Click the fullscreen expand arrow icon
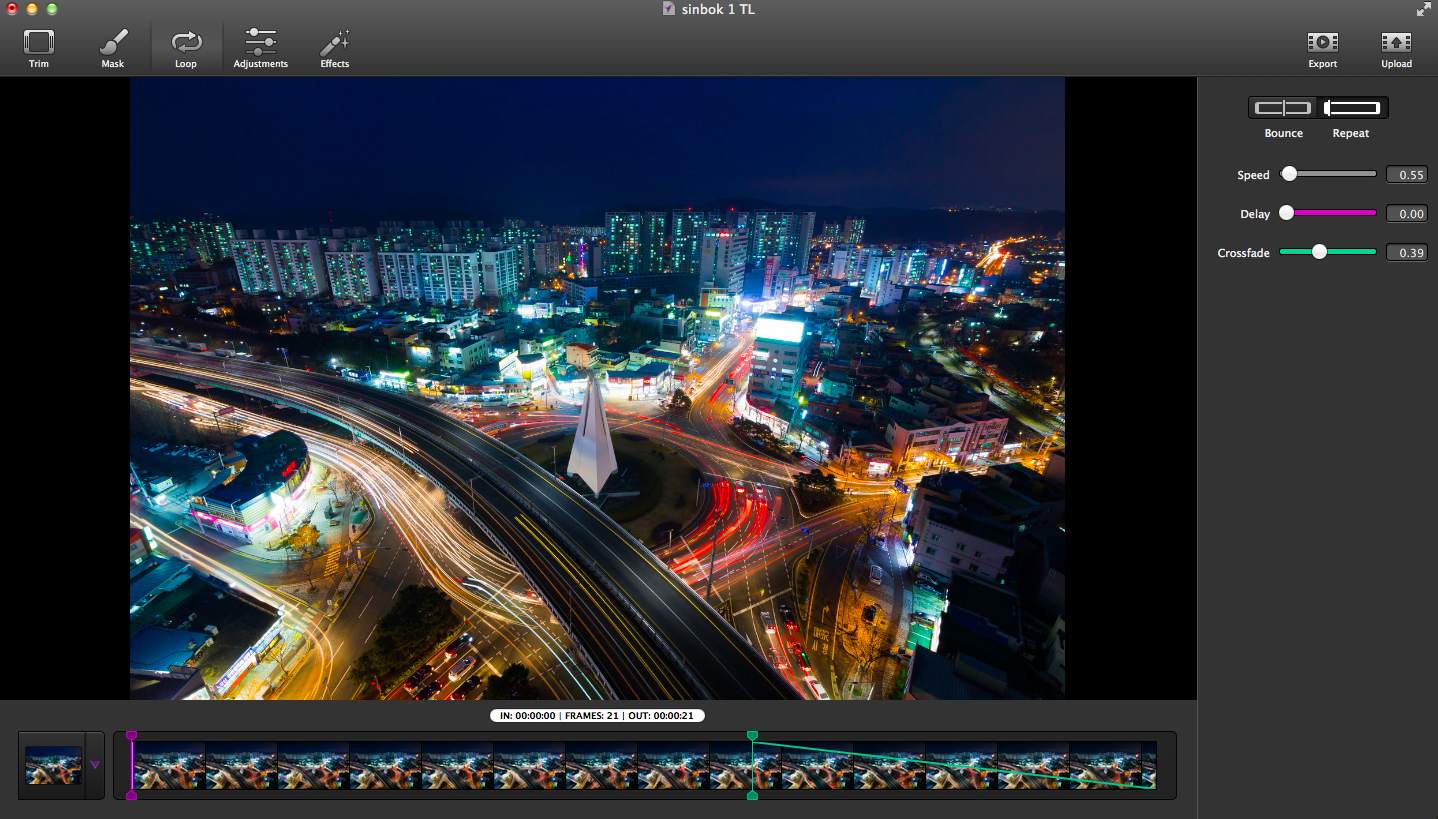 pos(1422,10)
